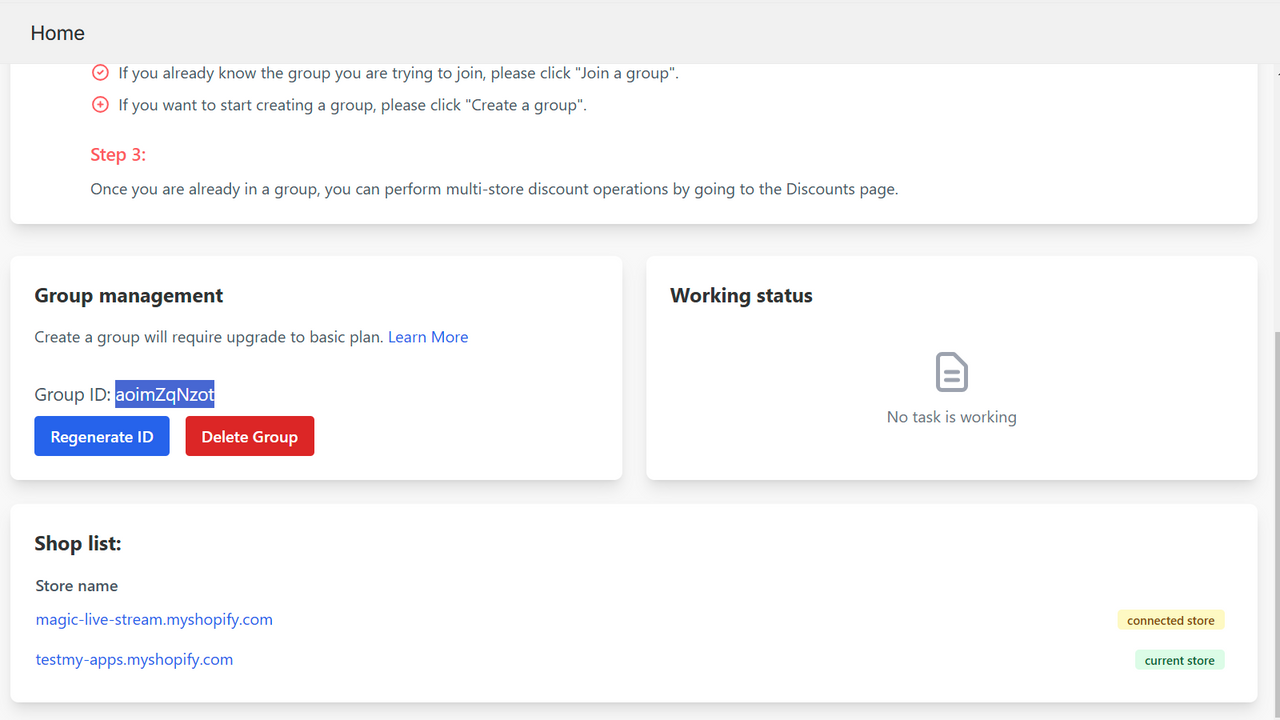The width and height of the screenshot is (1280, 720).
Task: Open magic-live-stream.myshopify.com store link
Action: click(x=154, y=619)
